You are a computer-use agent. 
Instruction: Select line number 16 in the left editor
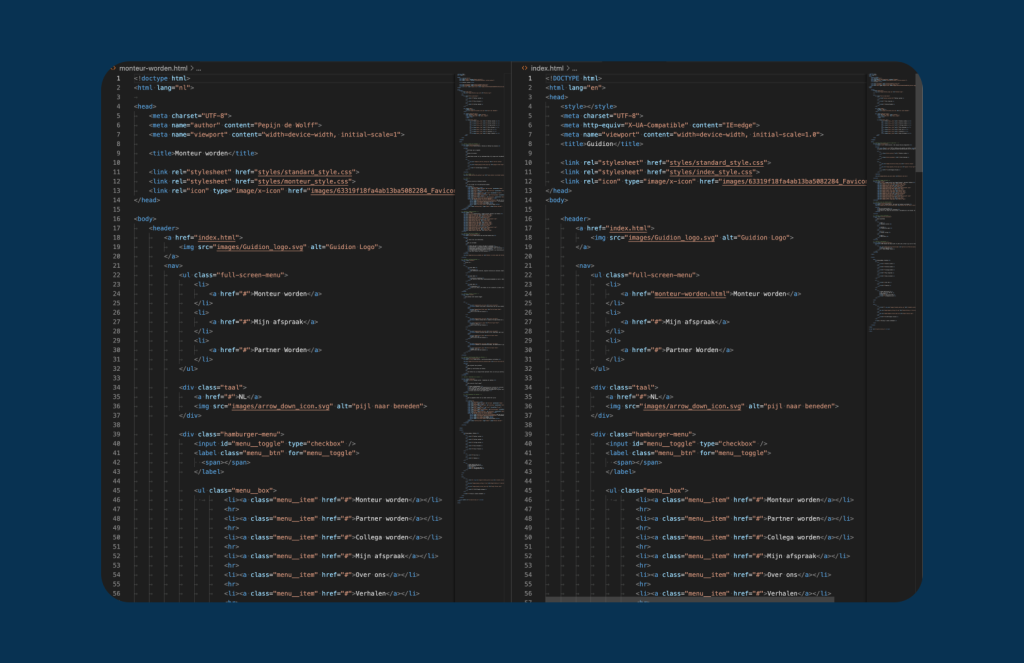(117, 218)
